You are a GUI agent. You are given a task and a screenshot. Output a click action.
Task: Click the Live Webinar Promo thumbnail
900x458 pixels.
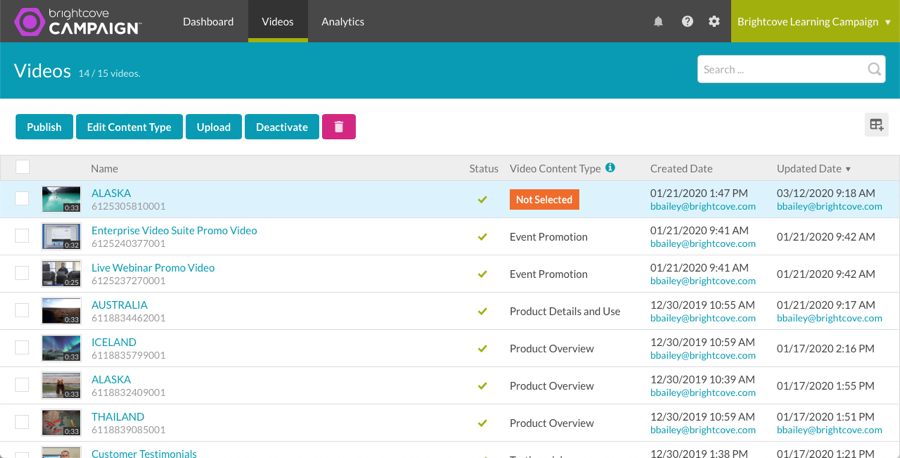coord(61,274)
